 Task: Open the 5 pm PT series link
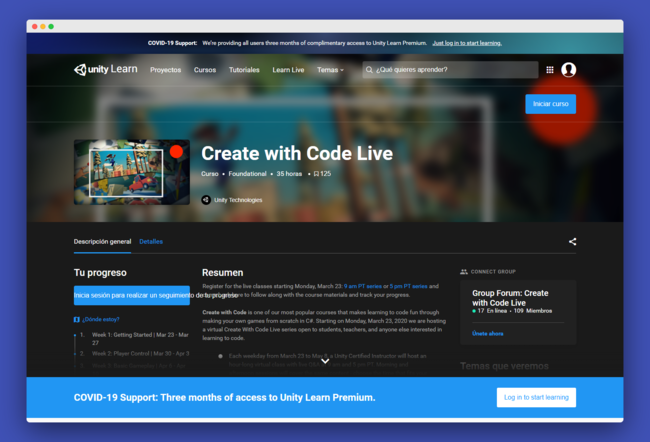pos(408,286)
